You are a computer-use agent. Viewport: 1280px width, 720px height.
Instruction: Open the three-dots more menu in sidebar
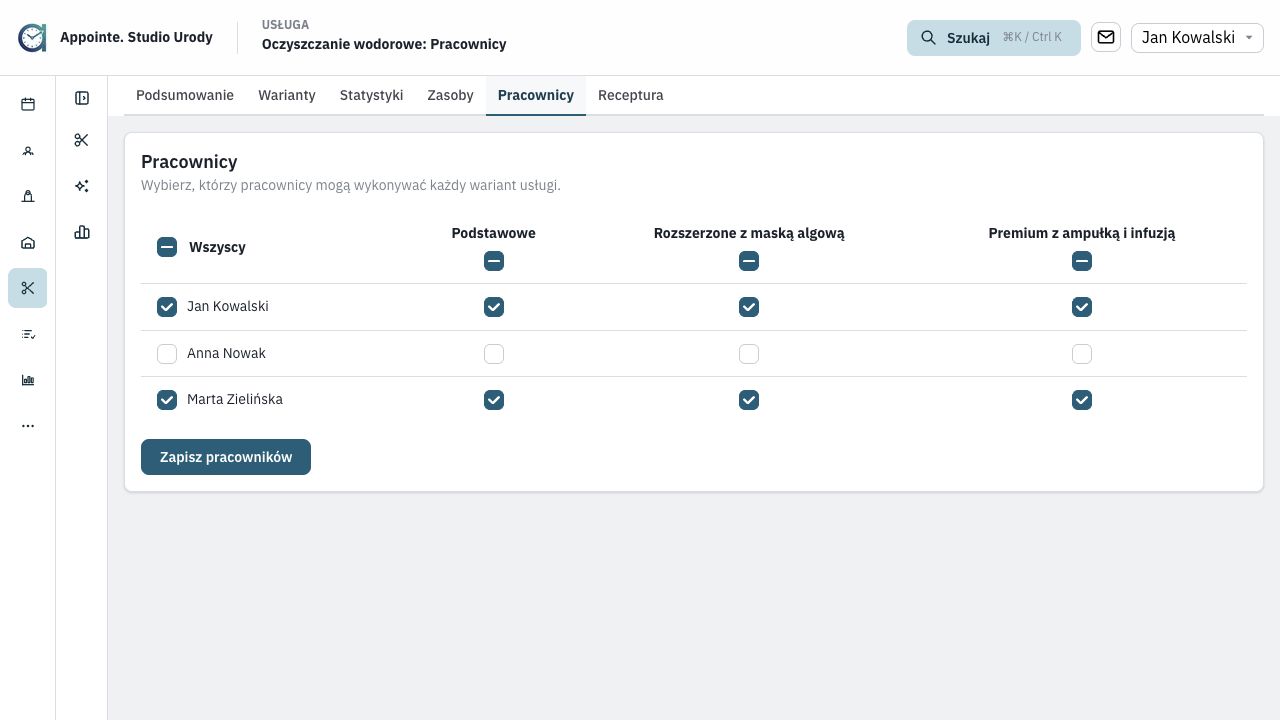tap(28, 426)
